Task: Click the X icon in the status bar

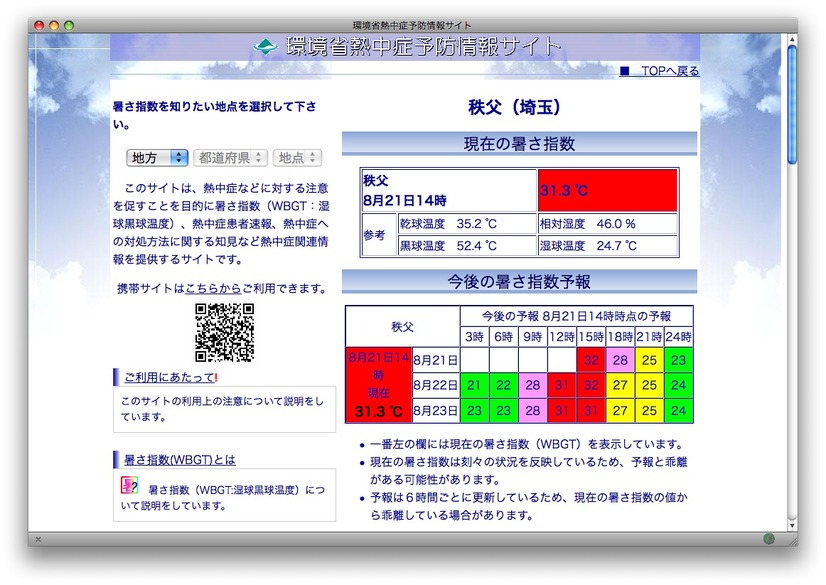Action: point(38,539)
